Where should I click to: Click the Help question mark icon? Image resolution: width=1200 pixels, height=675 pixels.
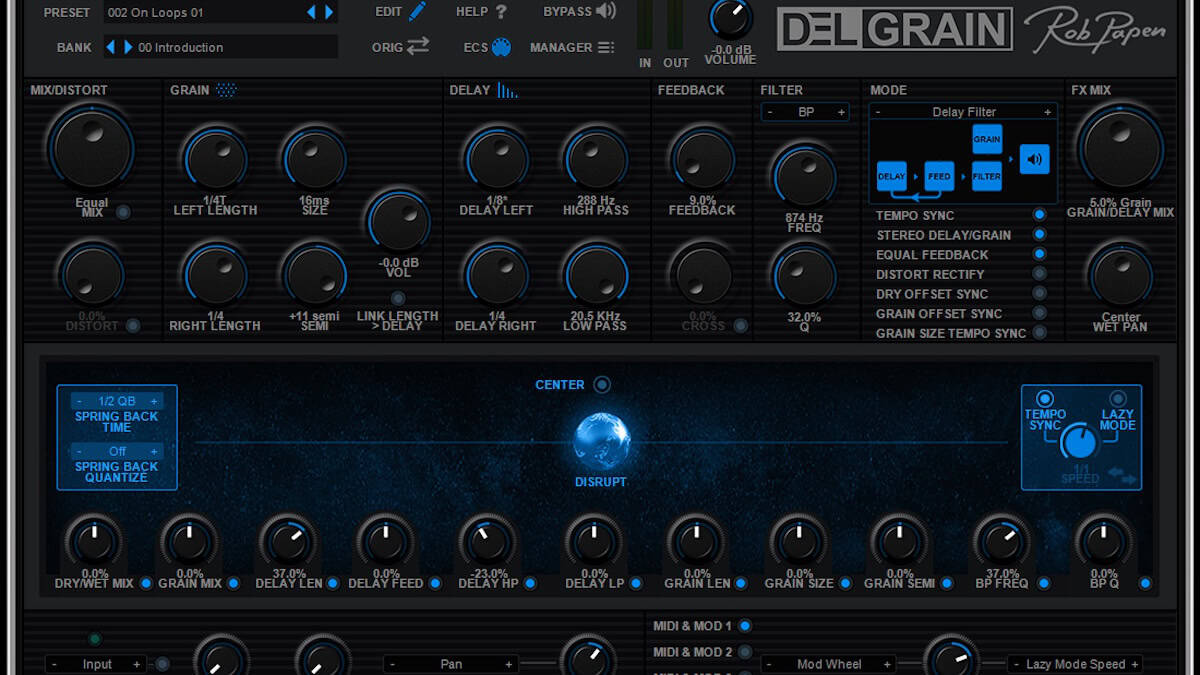pos(501,12)
